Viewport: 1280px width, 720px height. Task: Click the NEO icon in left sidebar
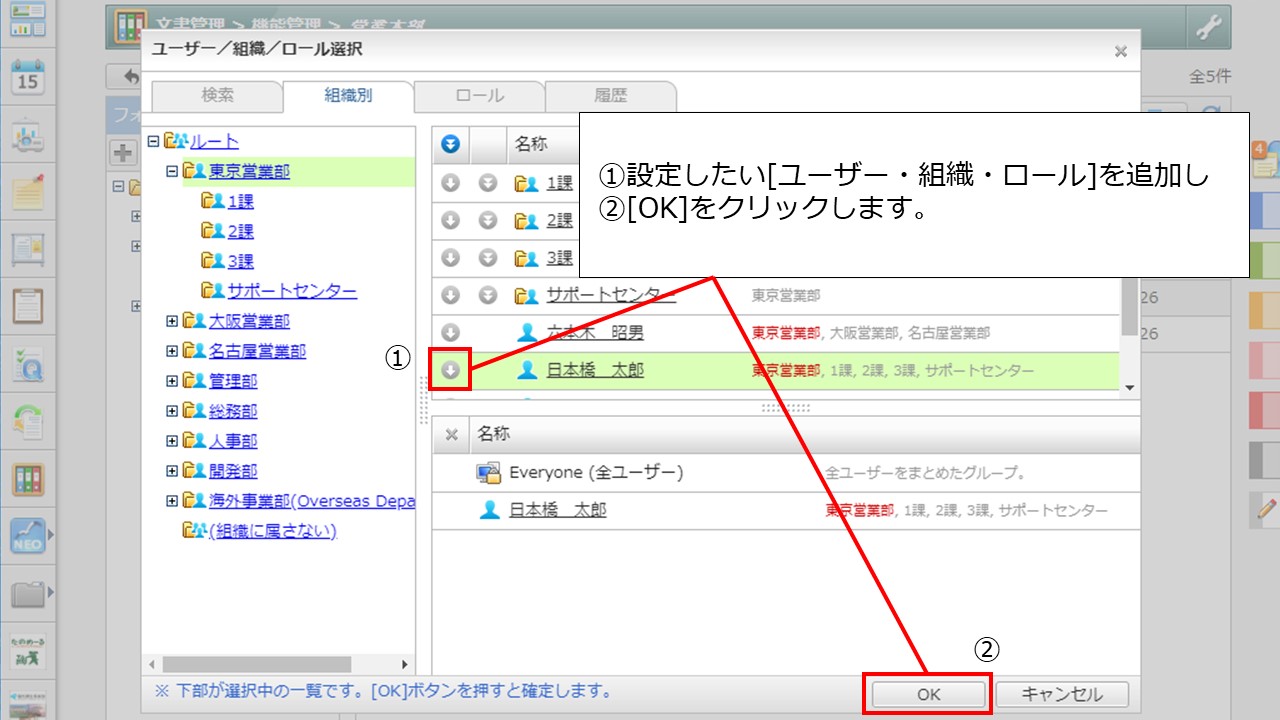pyautogui.click(x=27, y=537)
